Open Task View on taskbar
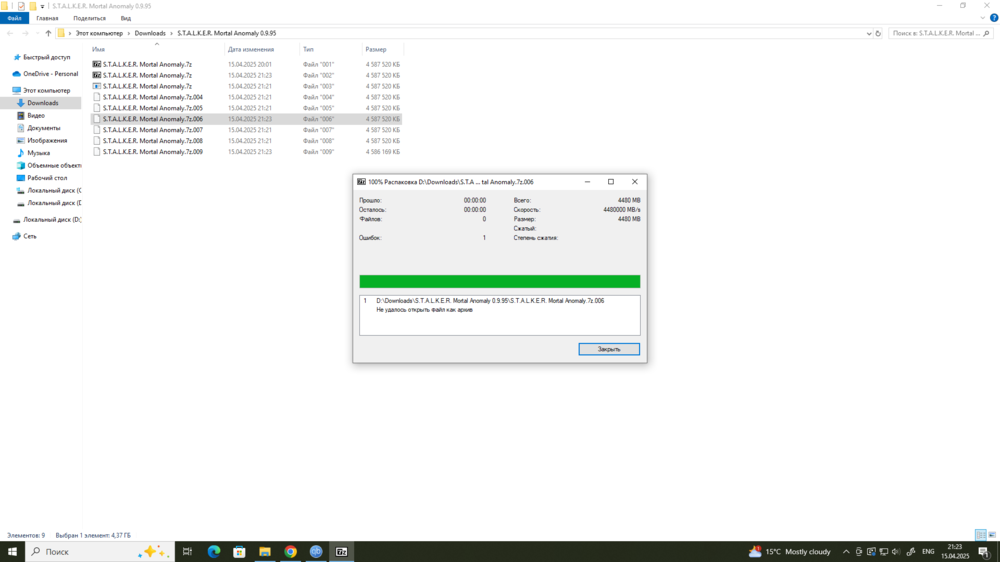Screen dimensions: 1000x562 click(188, 551)
